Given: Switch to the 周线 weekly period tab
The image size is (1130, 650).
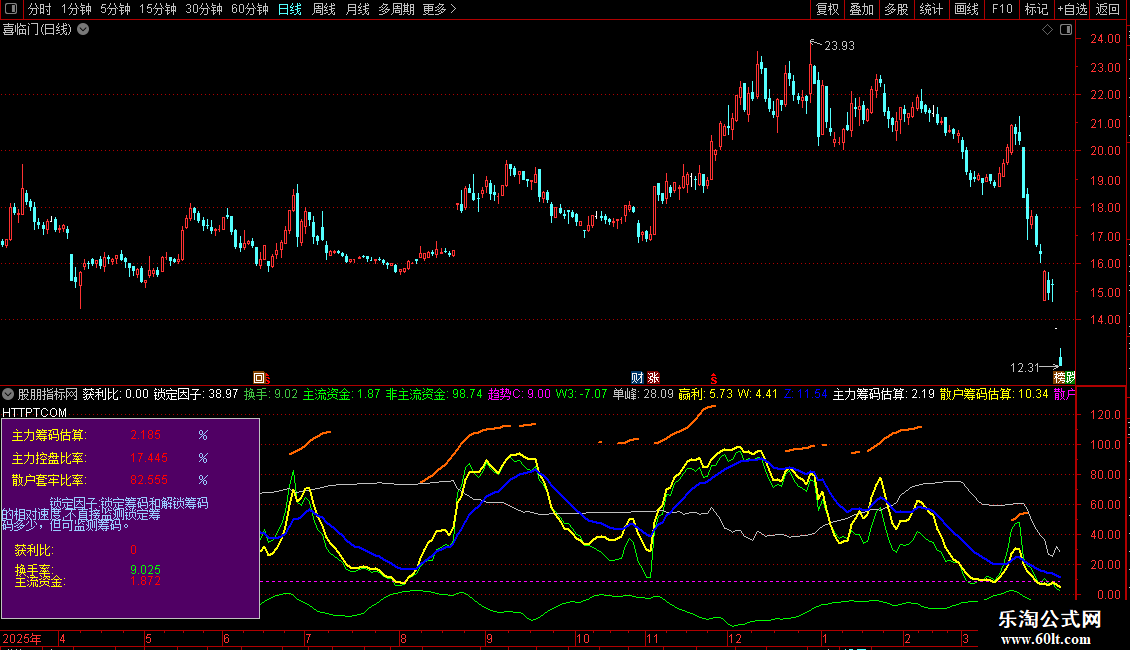Looking at the screenshot, I should (324, 10).
